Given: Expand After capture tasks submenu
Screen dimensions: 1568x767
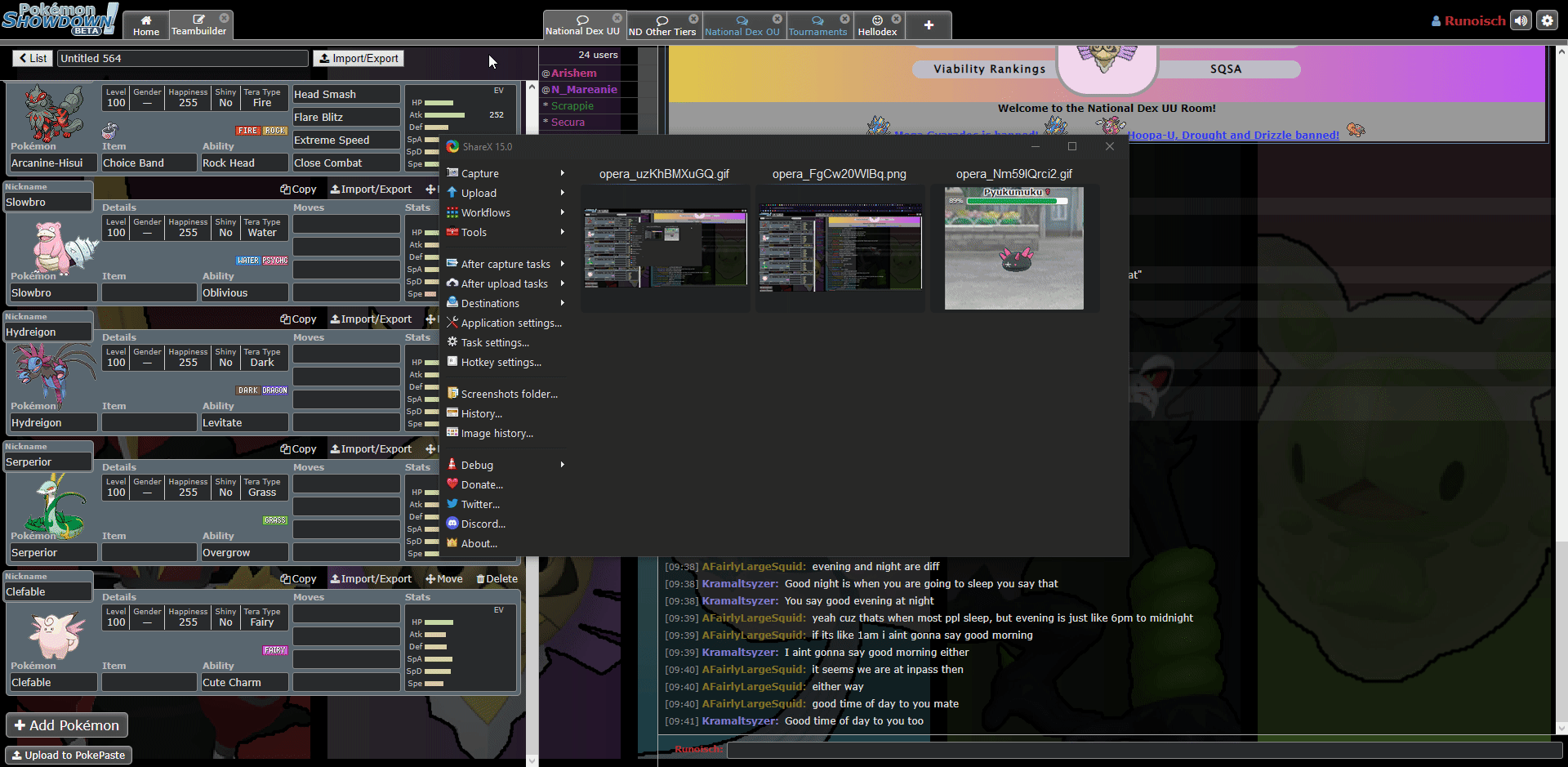Looking at the screenshot, I should point(505,264).
